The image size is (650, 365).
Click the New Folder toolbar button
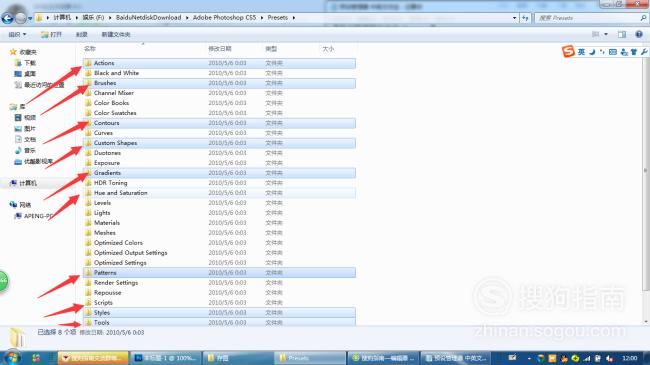click(116, 34)
